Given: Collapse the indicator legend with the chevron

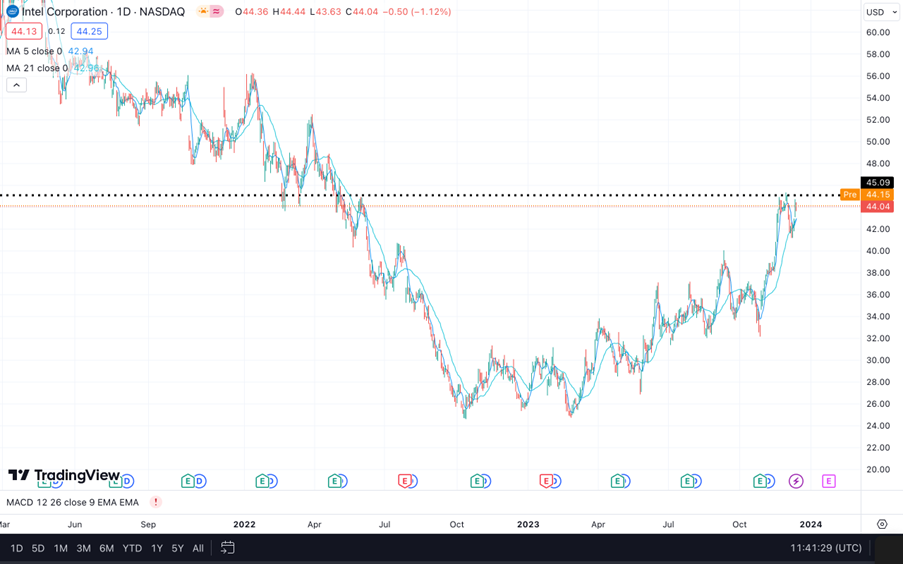Looking at the screenshot, I should [16, 85].
